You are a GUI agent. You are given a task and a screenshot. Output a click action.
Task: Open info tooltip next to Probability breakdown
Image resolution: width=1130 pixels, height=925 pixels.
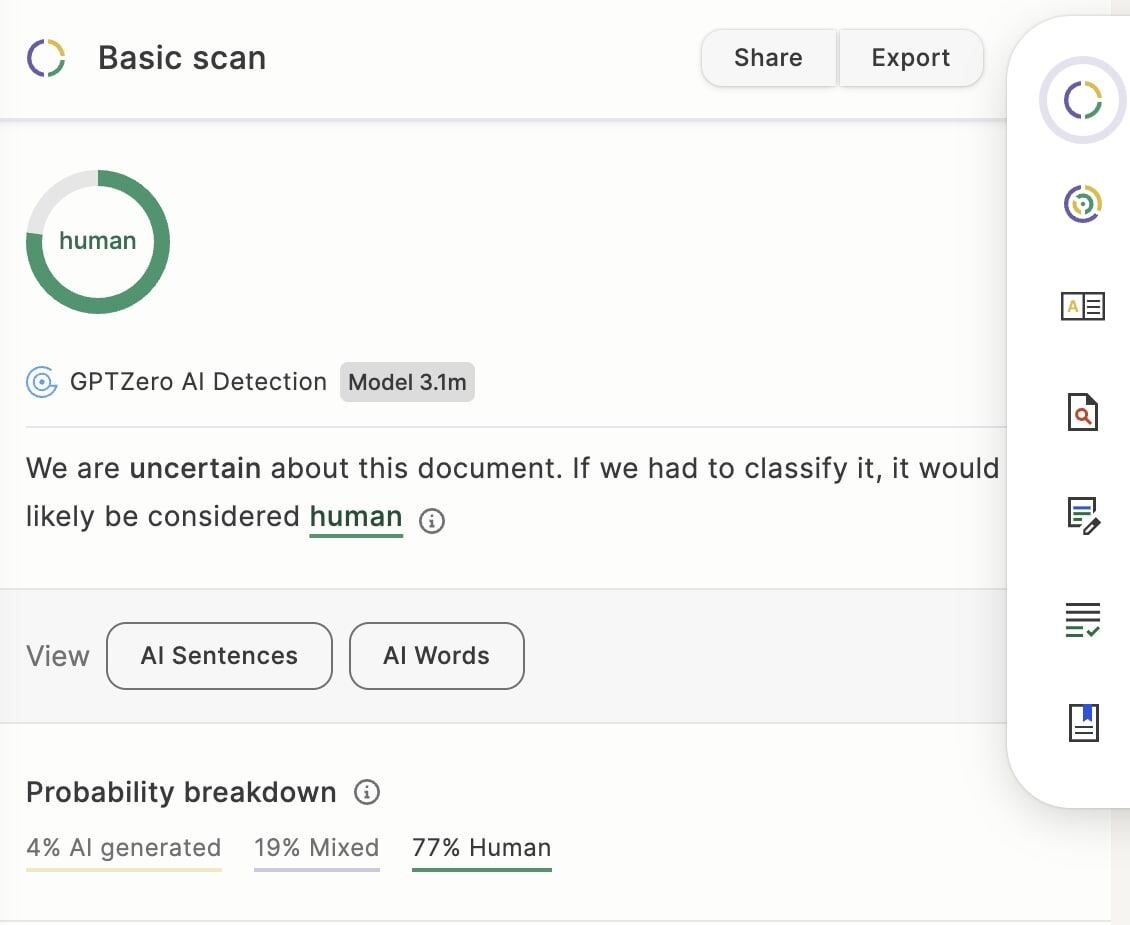coord(368,793)
